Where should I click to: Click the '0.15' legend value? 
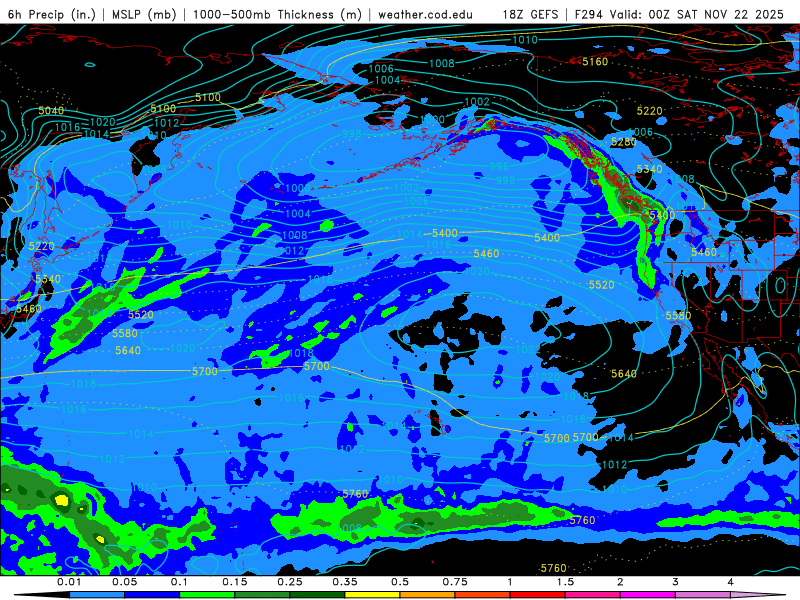[235, 582]
